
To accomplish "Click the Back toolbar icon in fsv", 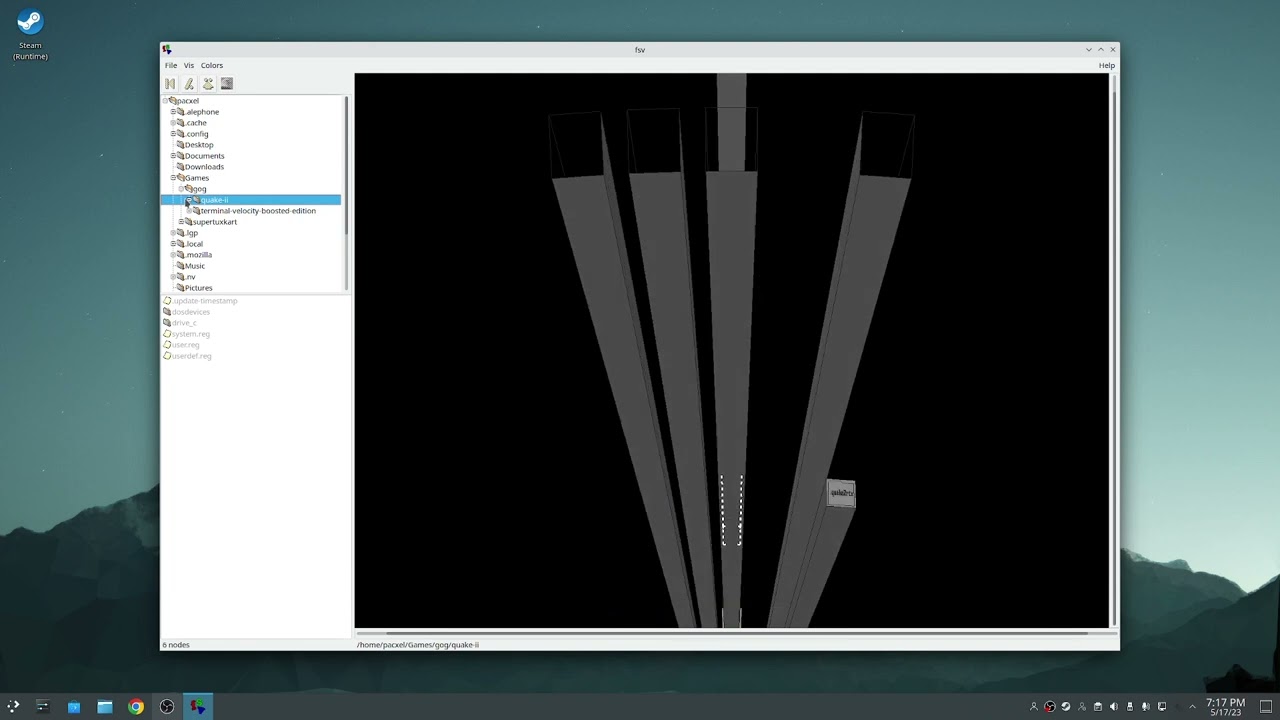I will [170, 84].
